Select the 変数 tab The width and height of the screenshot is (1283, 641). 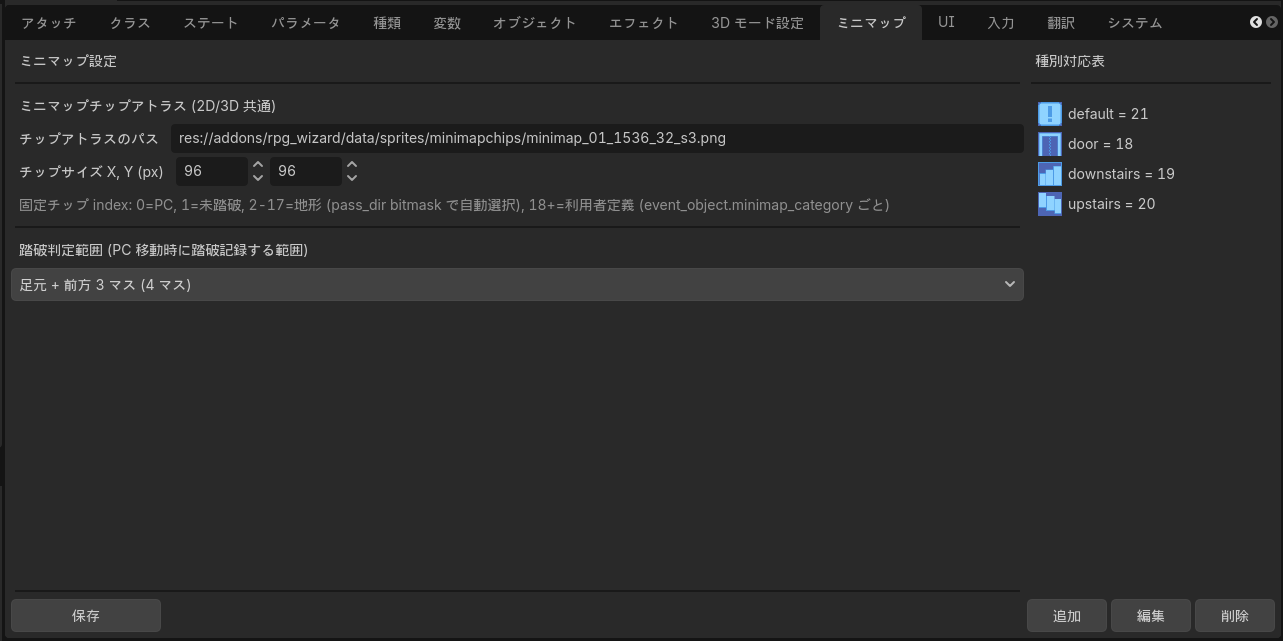[x=447, y=23]
